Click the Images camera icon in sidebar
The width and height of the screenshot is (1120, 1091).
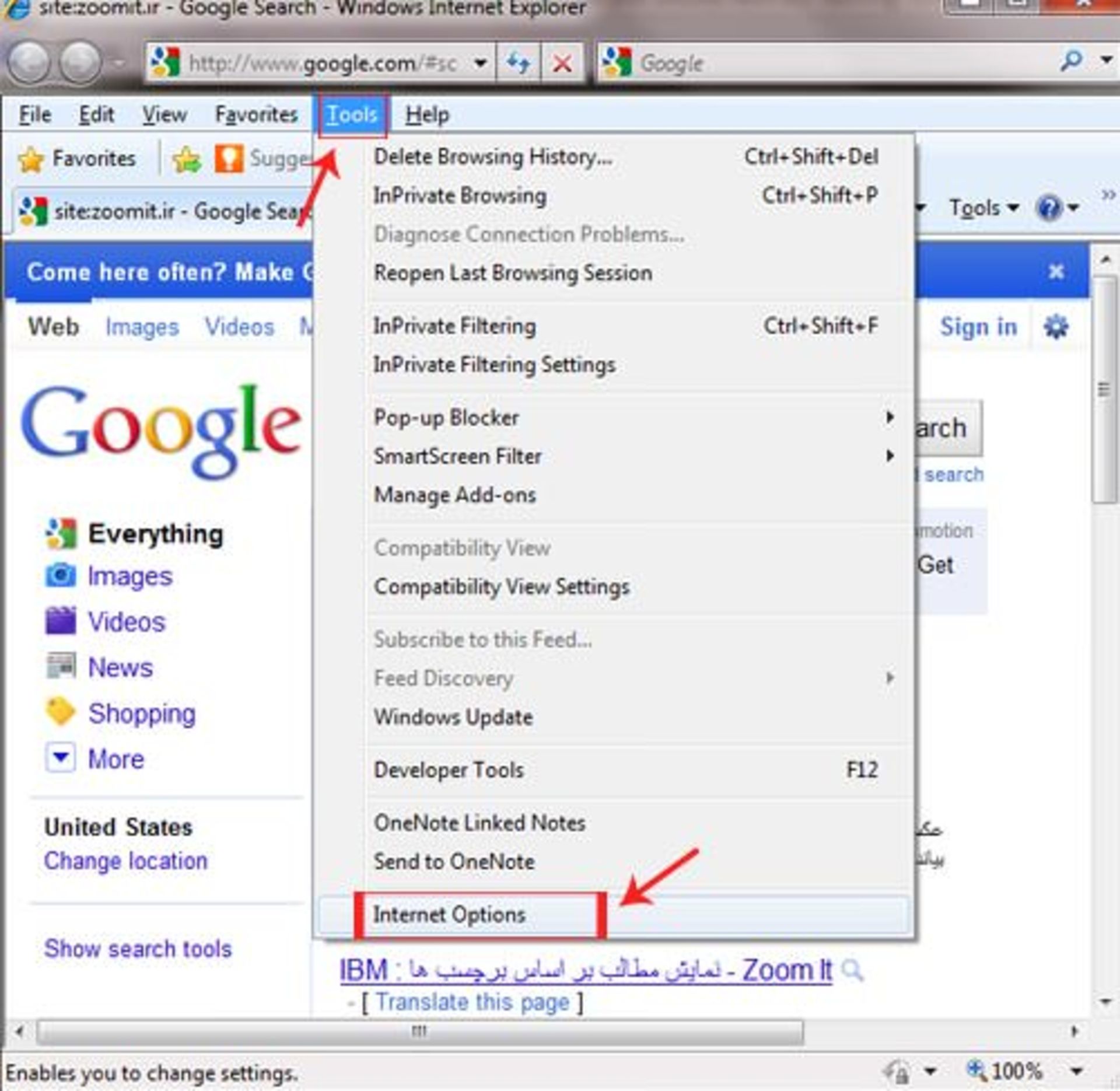click(x=61, y=575)
